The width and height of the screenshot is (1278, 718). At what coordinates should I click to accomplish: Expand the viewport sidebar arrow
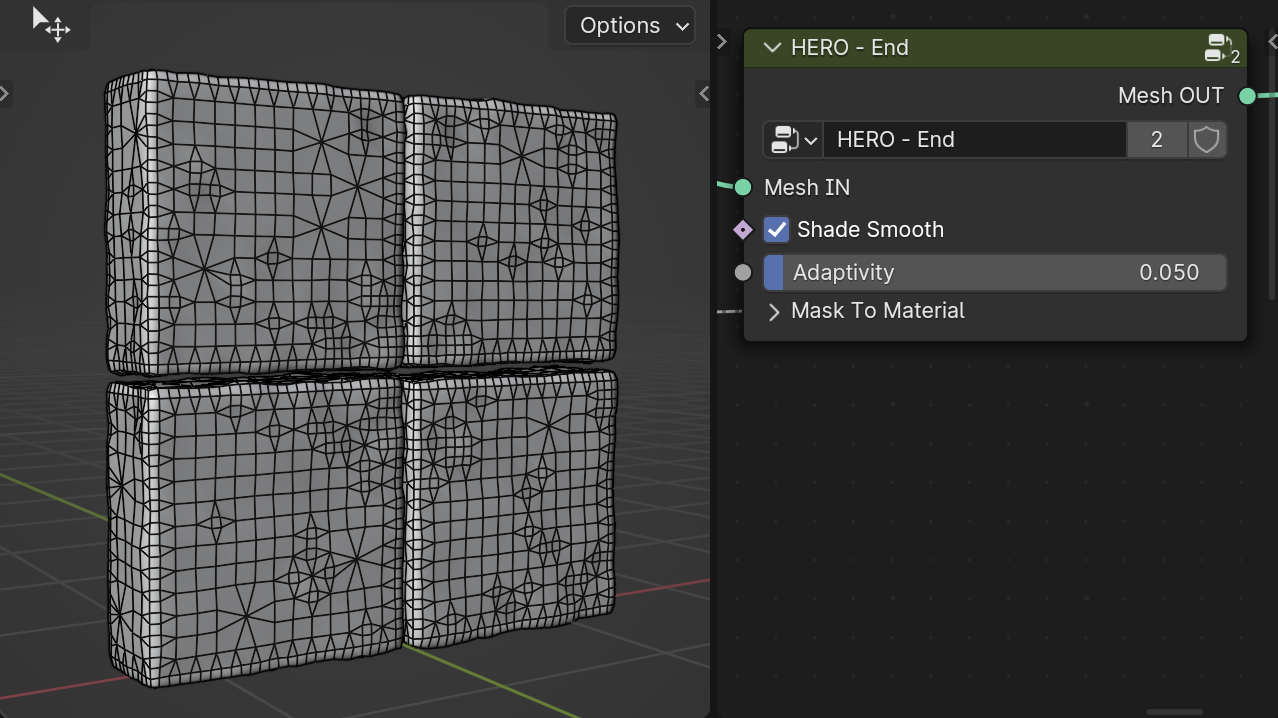[704, 93]
